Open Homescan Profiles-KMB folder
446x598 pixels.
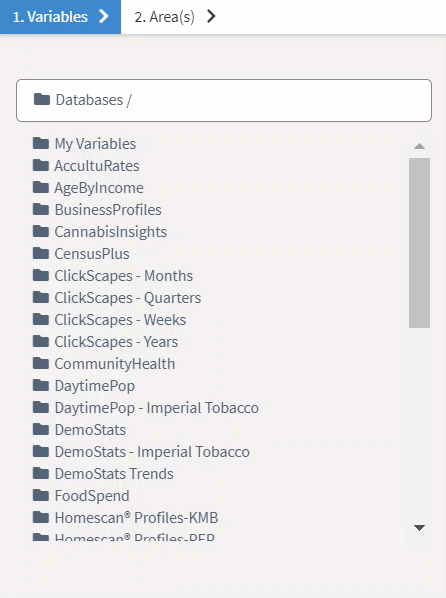[x=136, y=518]
